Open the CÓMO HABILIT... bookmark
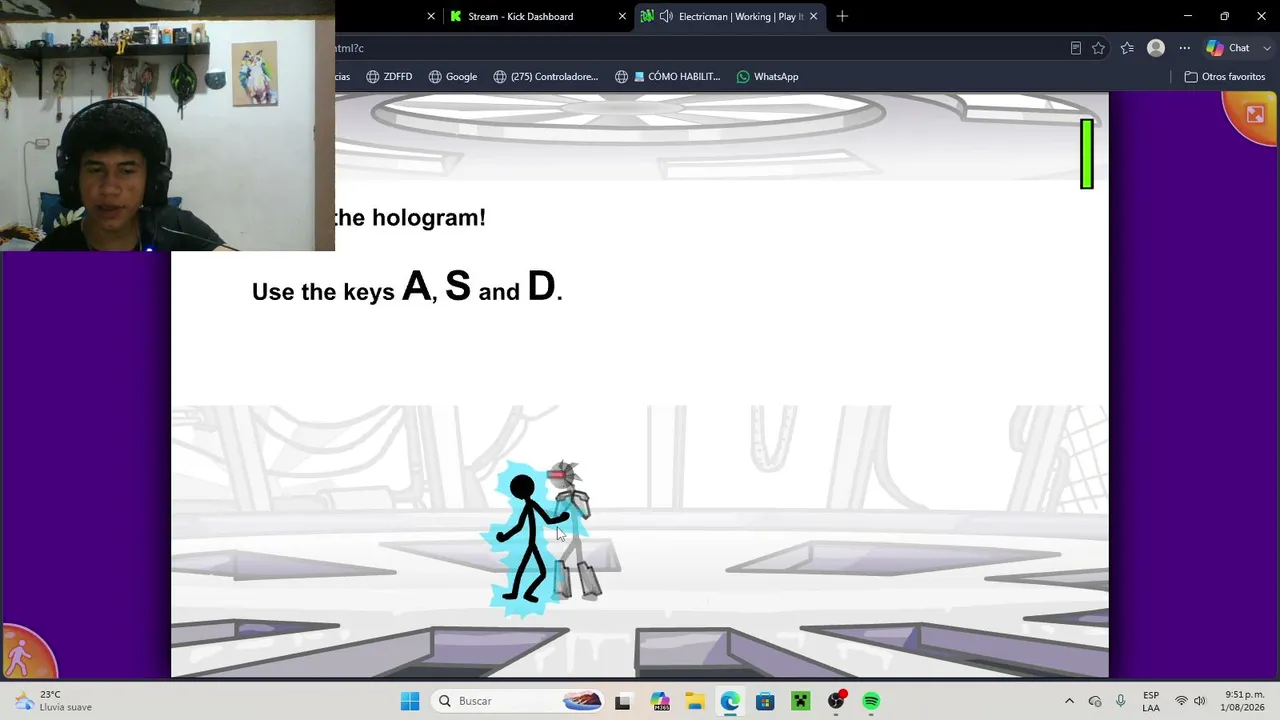The width and height of the screenshot is (1280, 720). click(x=667, y=77)
